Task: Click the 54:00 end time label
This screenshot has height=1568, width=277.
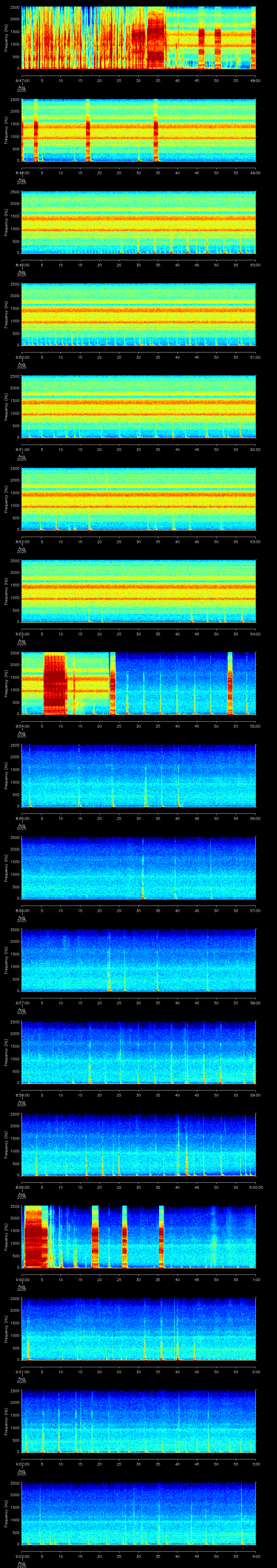Action: point(256,634)
